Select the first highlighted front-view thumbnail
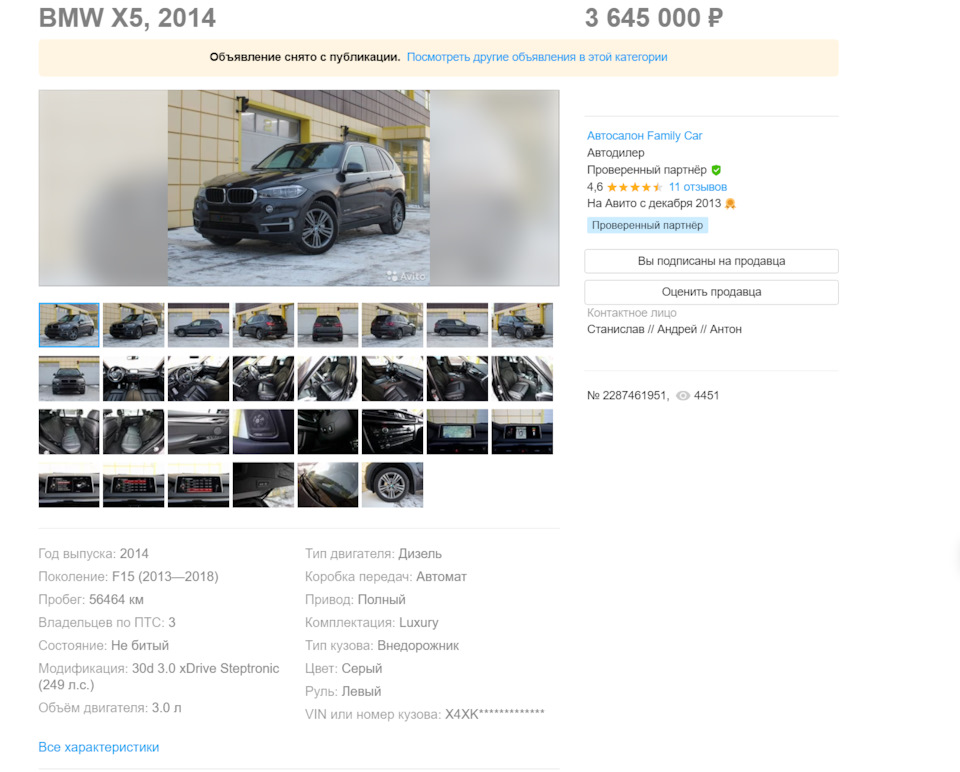The width and height of the screenshot is (960, 772). [69, 325]
